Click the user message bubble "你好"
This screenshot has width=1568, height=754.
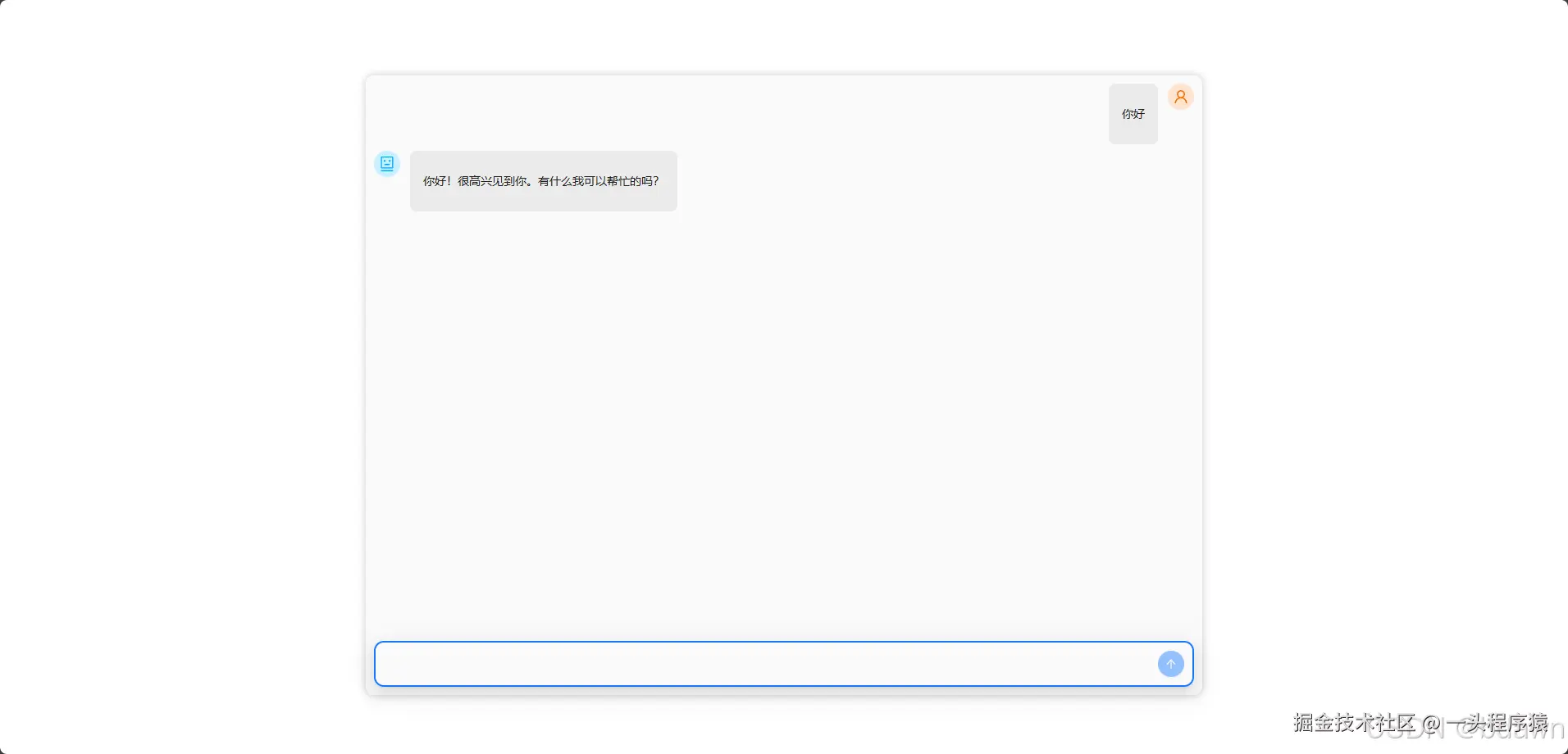[x=1133, y=114]
